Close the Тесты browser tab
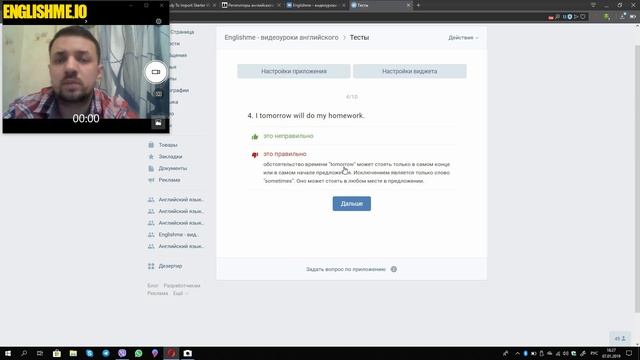 click(x=408, y=5)
